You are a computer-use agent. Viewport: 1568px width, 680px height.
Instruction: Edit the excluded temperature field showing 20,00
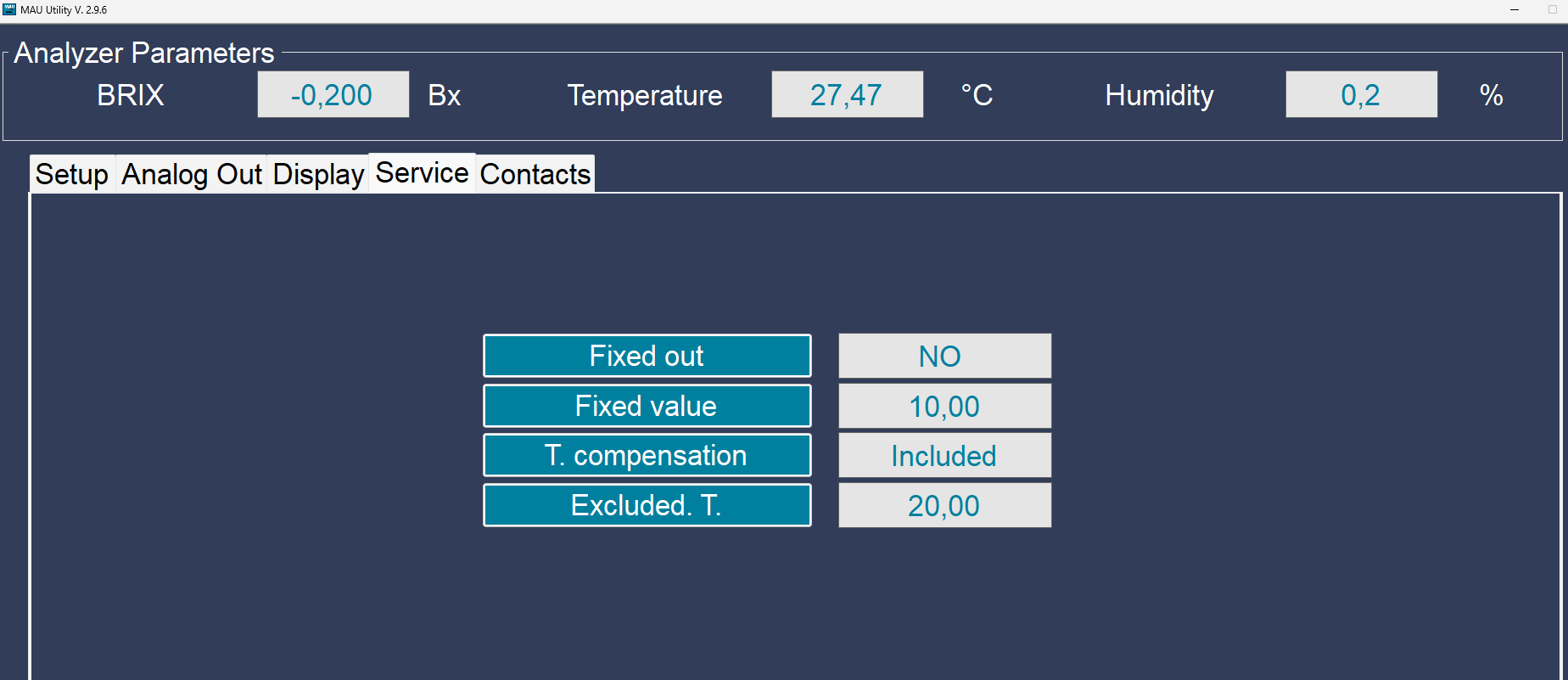944,505
